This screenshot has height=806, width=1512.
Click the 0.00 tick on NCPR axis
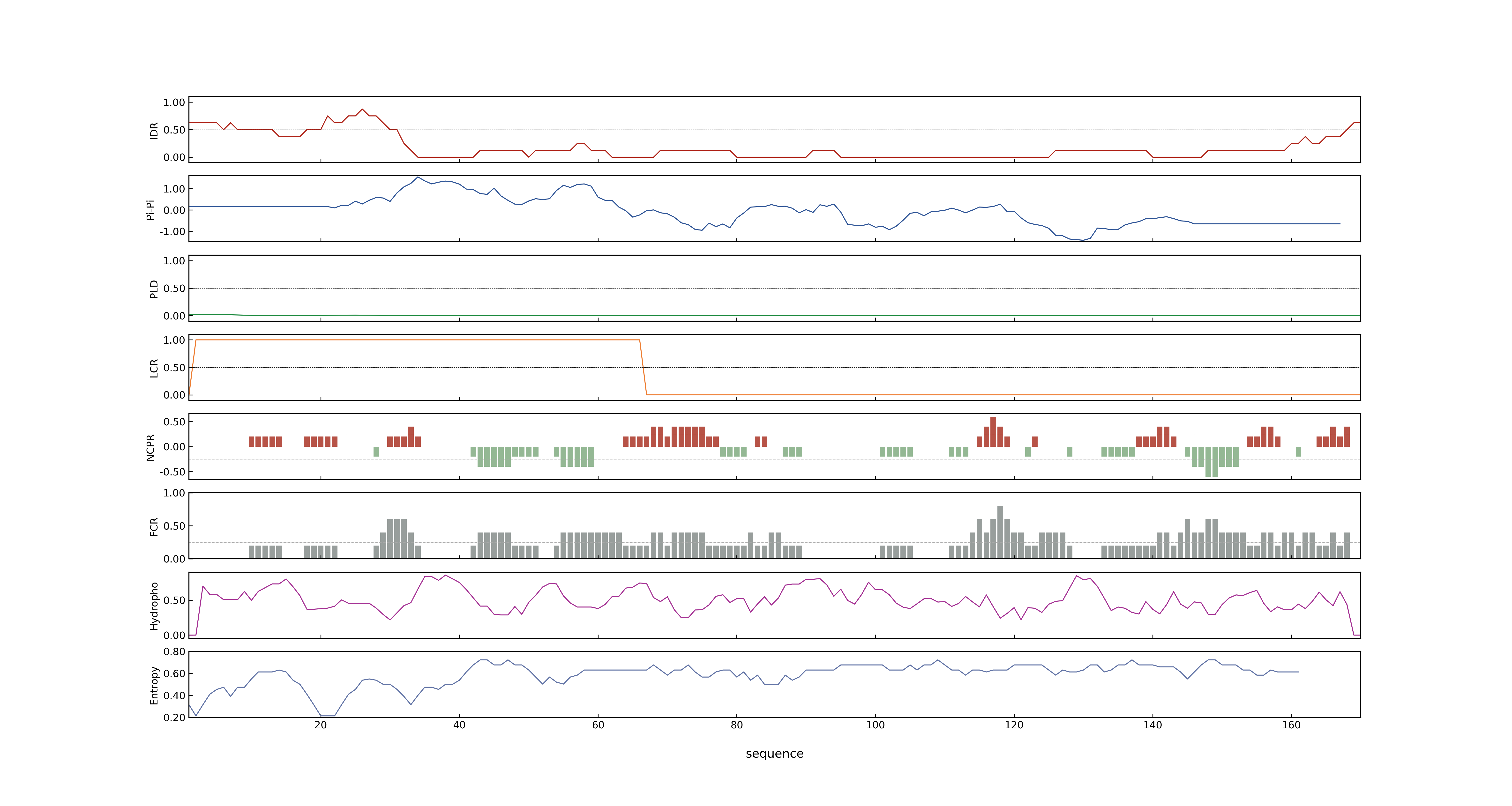174,447
